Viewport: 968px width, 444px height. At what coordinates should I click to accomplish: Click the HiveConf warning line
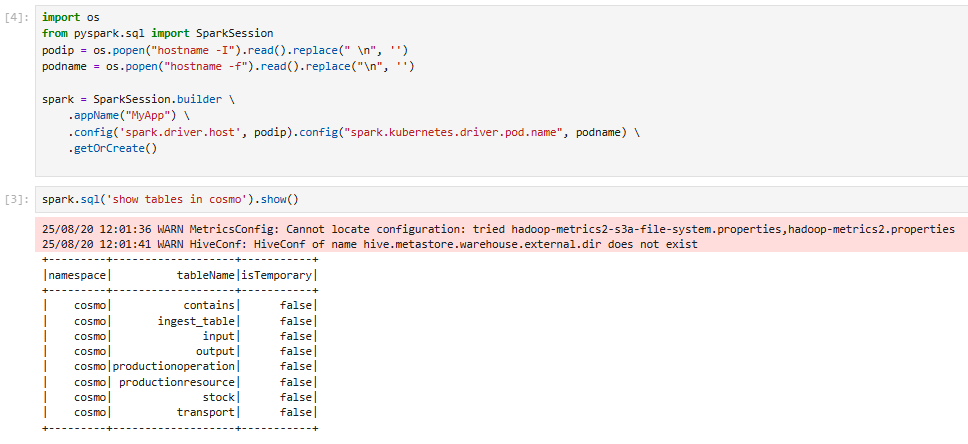point(370,244)
